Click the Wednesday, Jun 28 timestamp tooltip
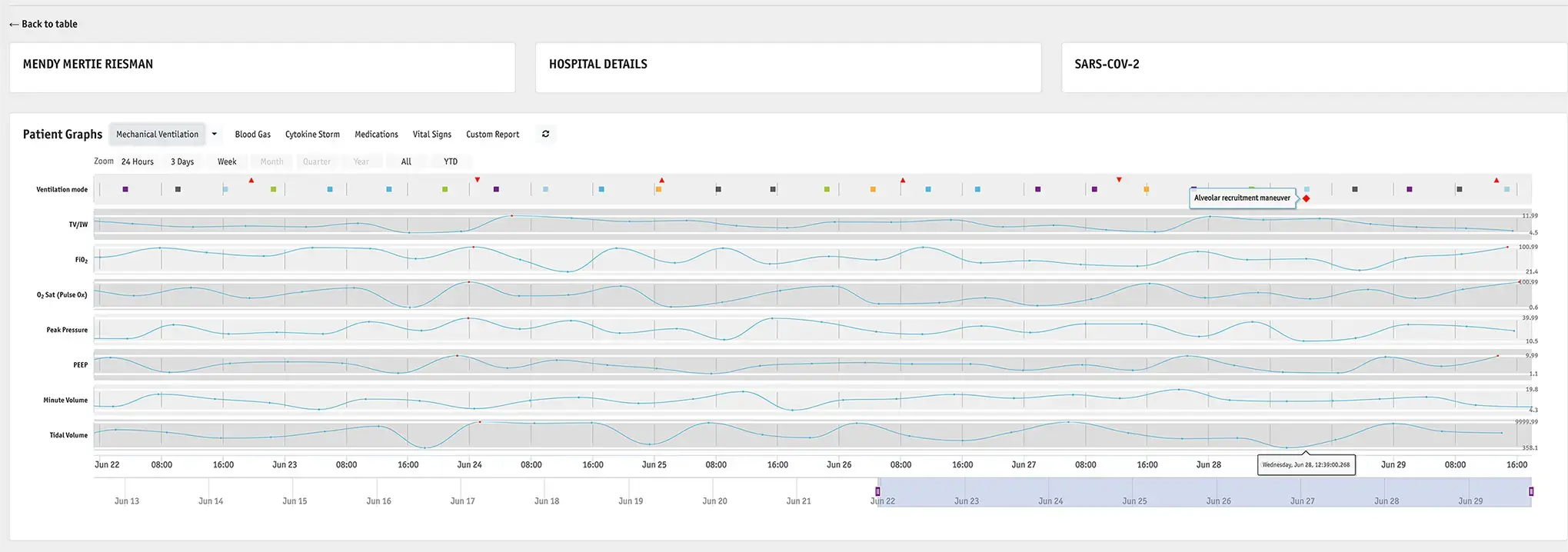1568x552 pixels. click(x=1306, y=465)
